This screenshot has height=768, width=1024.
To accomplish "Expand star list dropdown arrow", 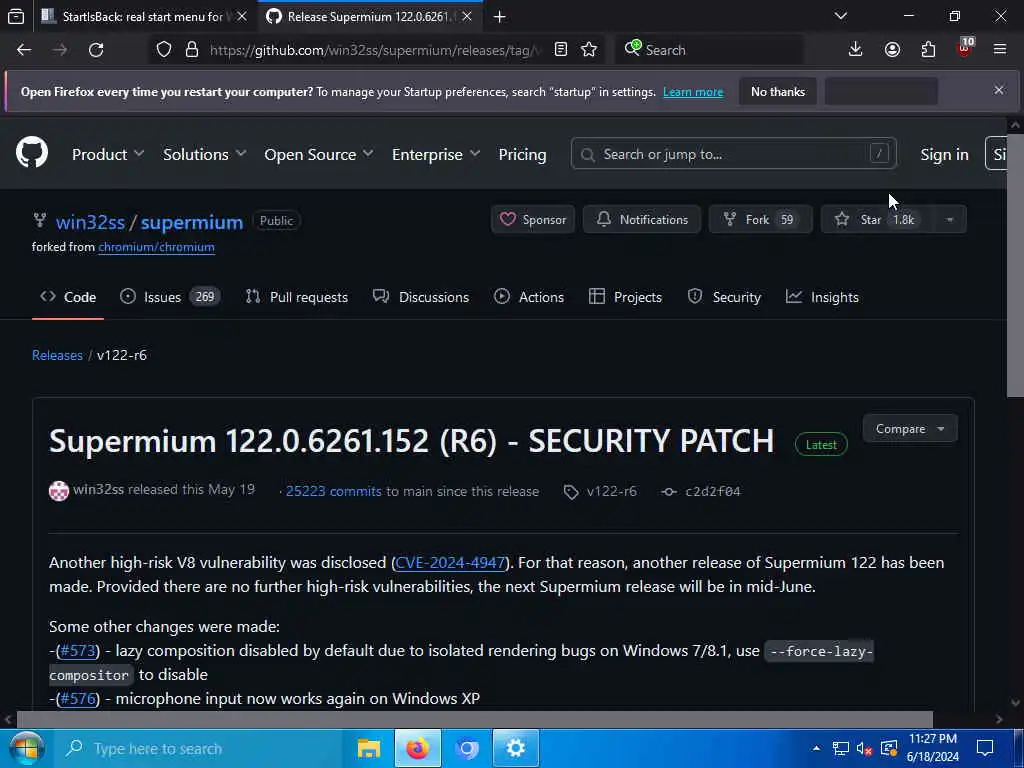I will click(950, 219).
